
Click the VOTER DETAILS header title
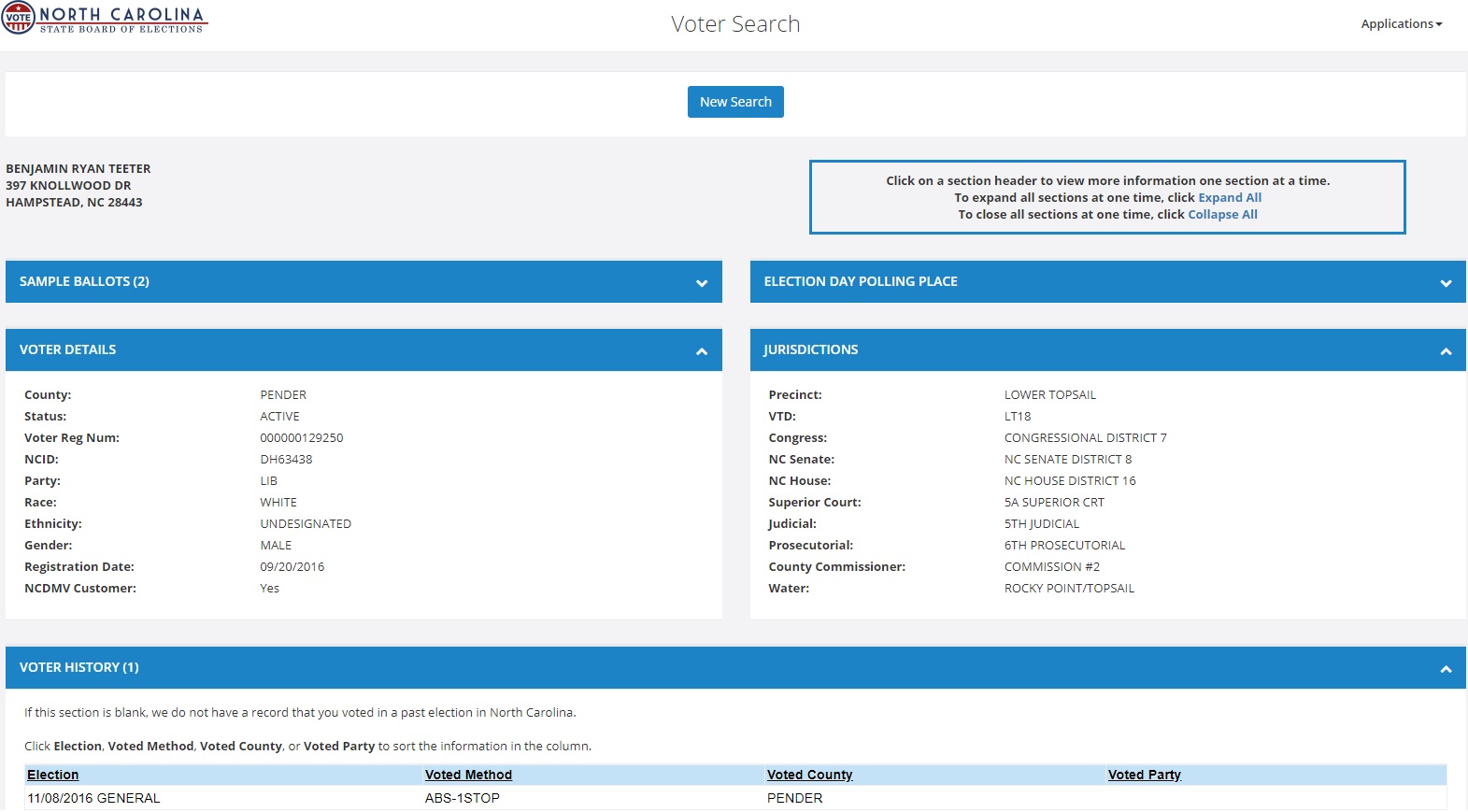67,349
